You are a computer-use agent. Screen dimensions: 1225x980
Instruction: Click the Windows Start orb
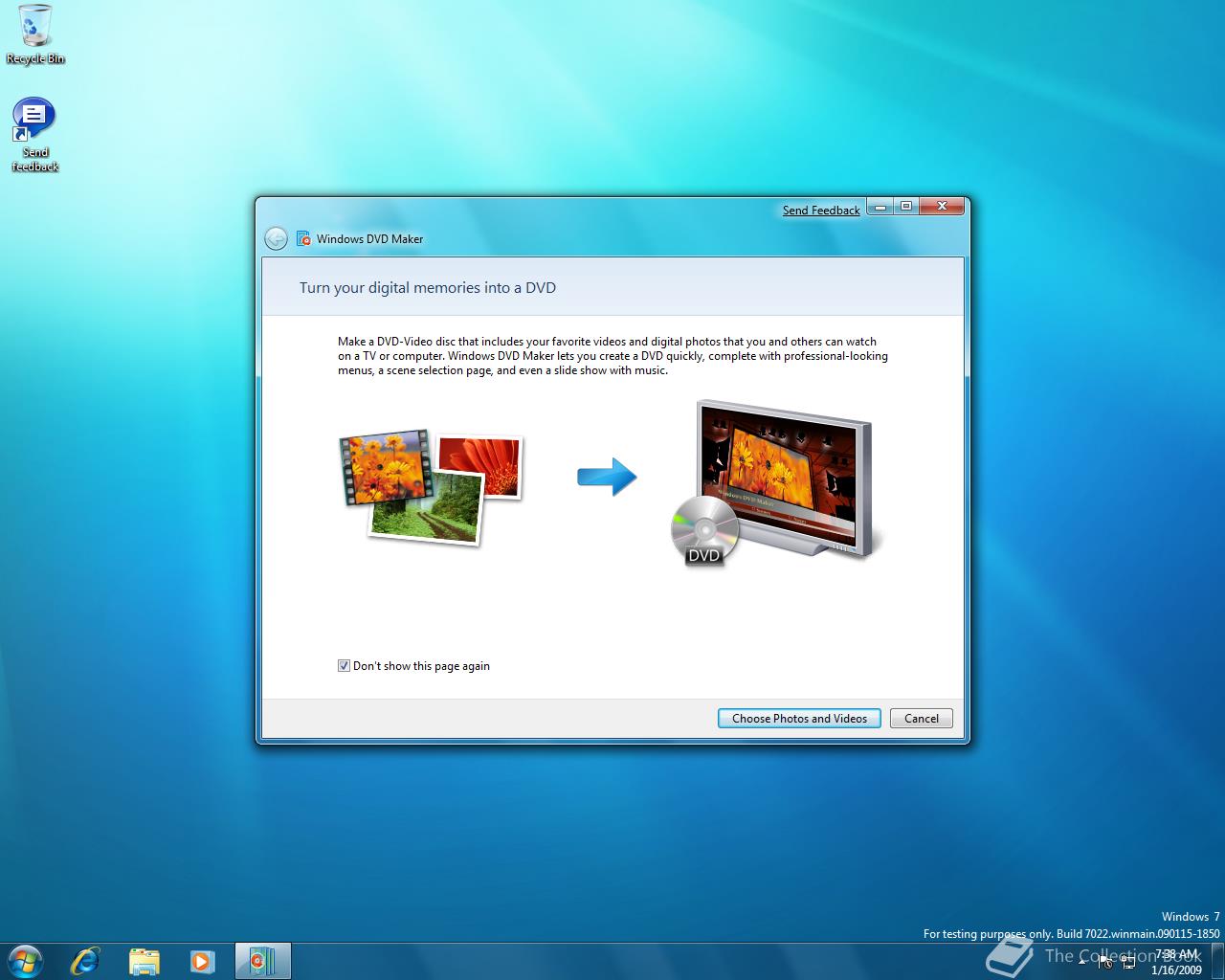[25, 960]
